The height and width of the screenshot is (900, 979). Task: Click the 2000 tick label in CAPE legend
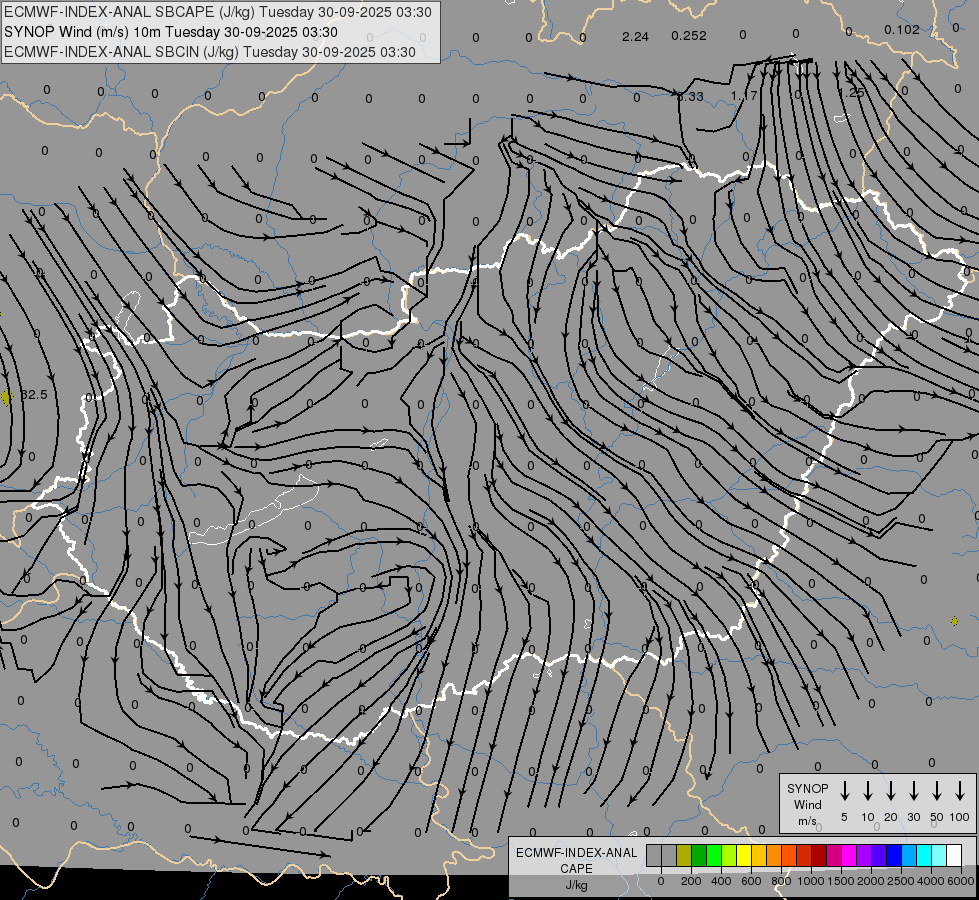tap(871, 881)
